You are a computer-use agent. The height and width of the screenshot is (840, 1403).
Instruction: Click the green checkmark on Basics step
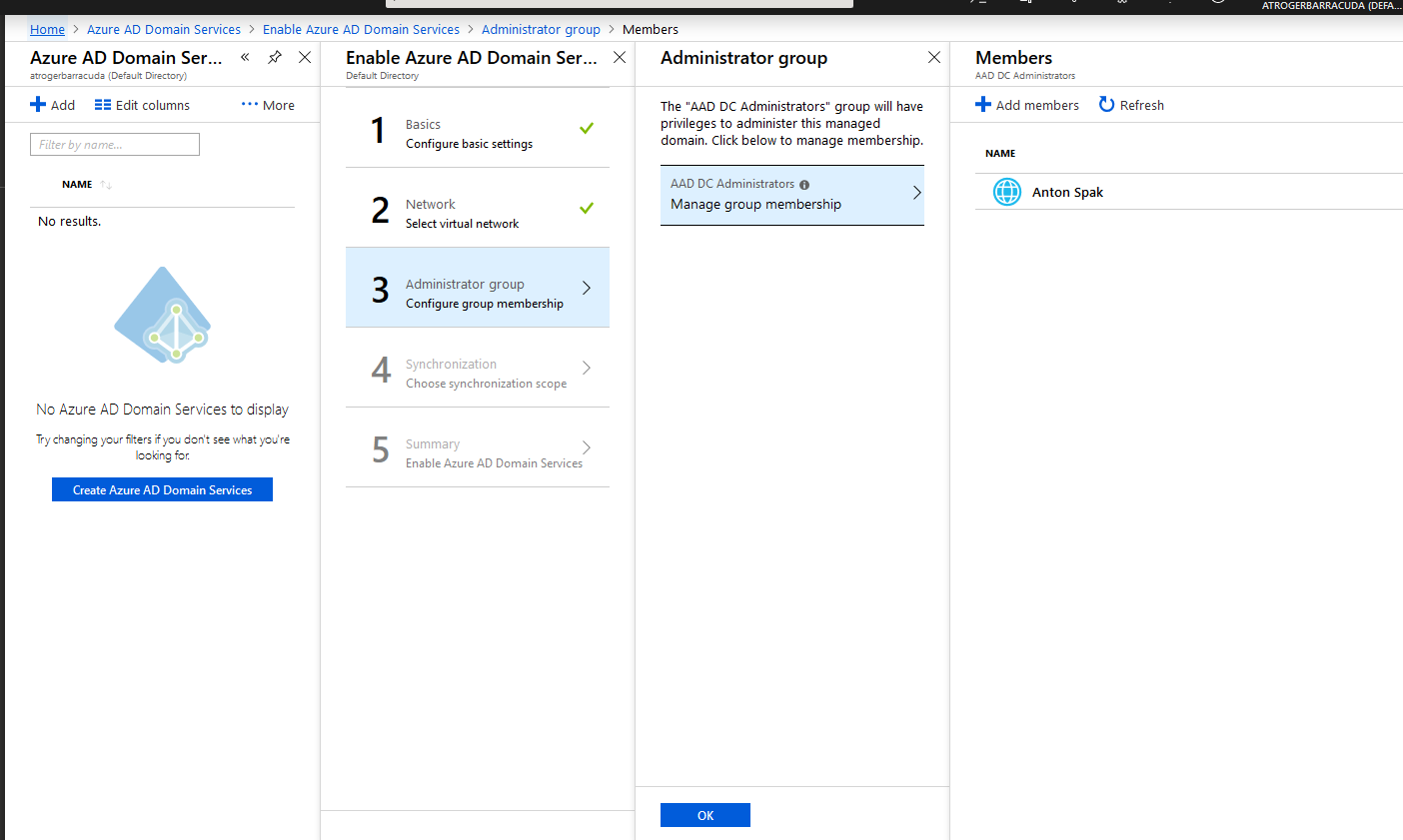point(587,128)
